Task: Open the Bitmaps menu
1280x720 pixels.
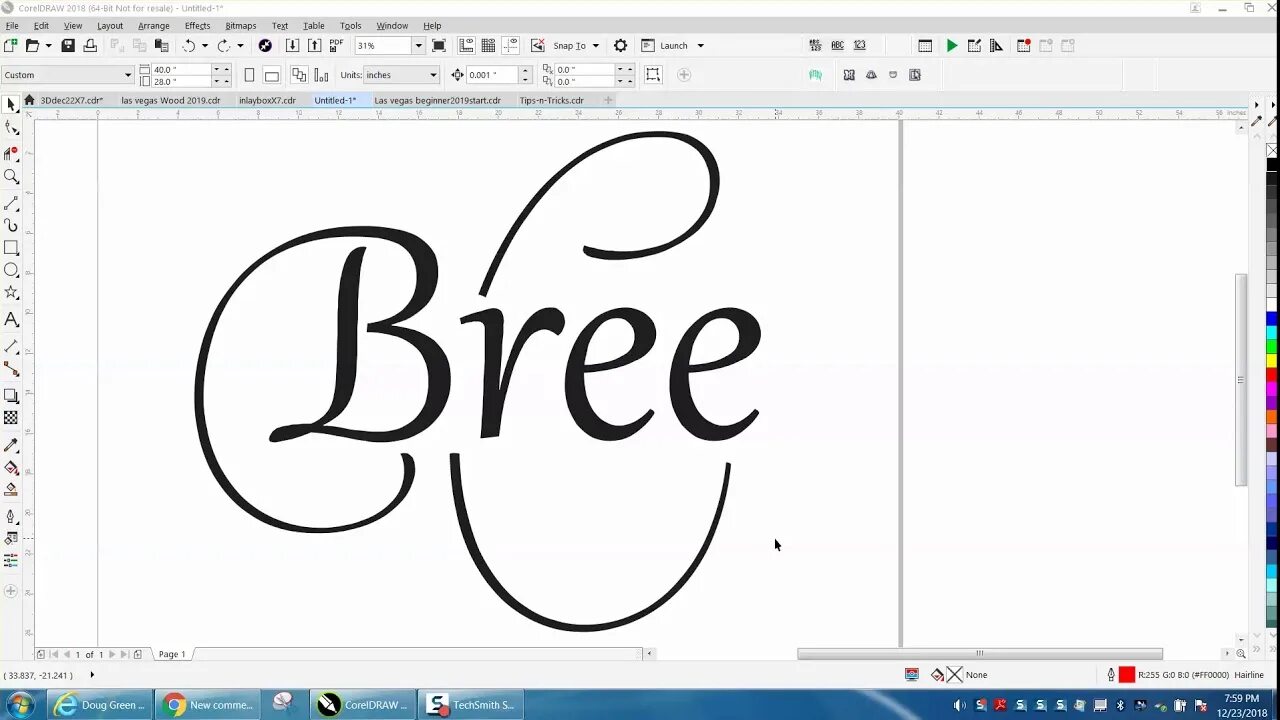Action: [x=241, y=26]
